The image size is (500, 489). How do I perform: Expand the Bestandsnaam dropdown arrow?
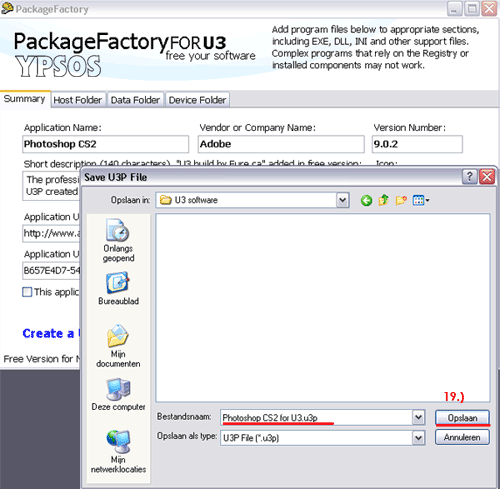(418, 417)
